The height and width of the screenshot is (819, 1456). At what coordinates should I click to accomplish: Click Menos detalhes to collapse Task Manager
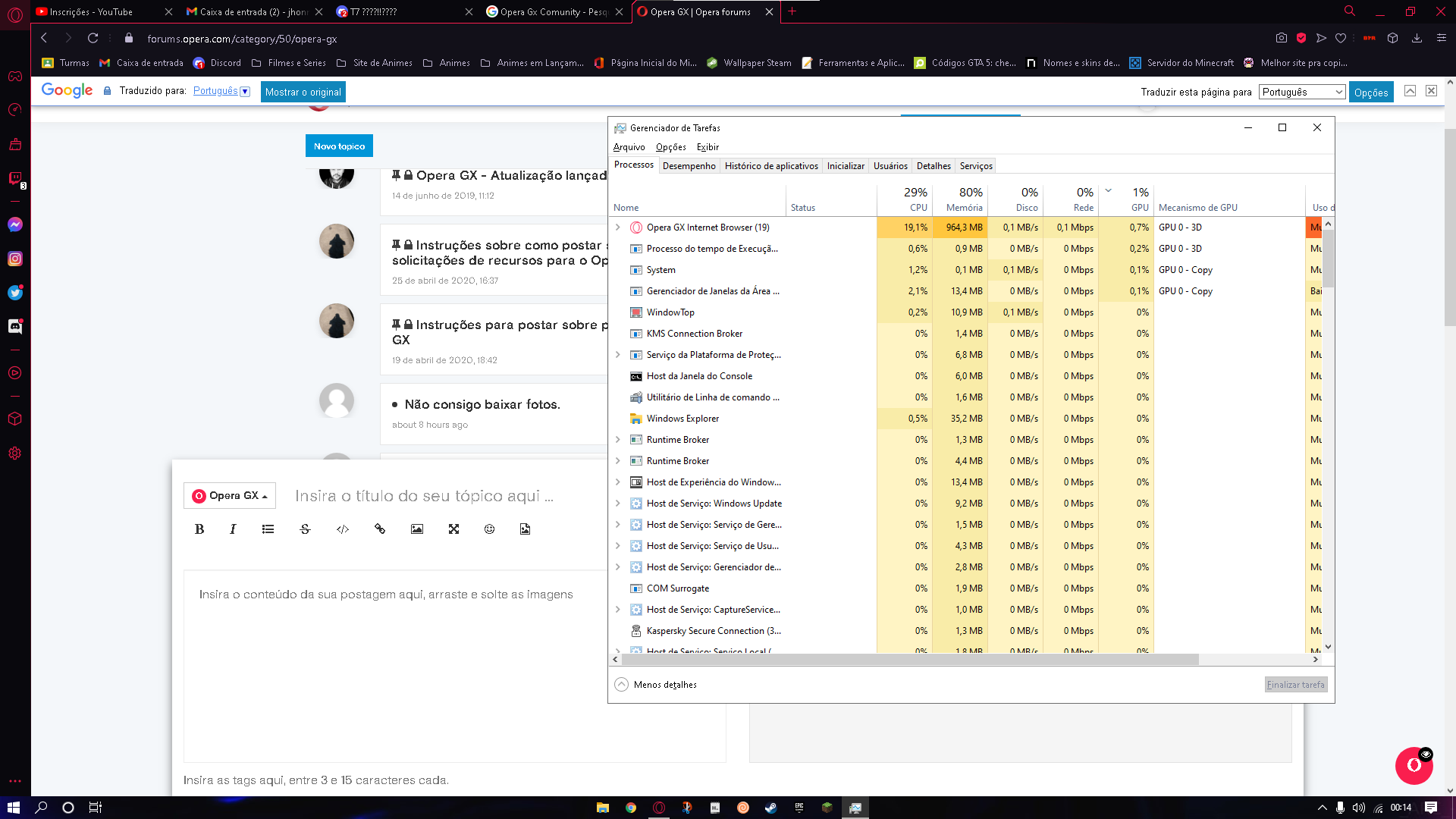[x=655, y=684]
